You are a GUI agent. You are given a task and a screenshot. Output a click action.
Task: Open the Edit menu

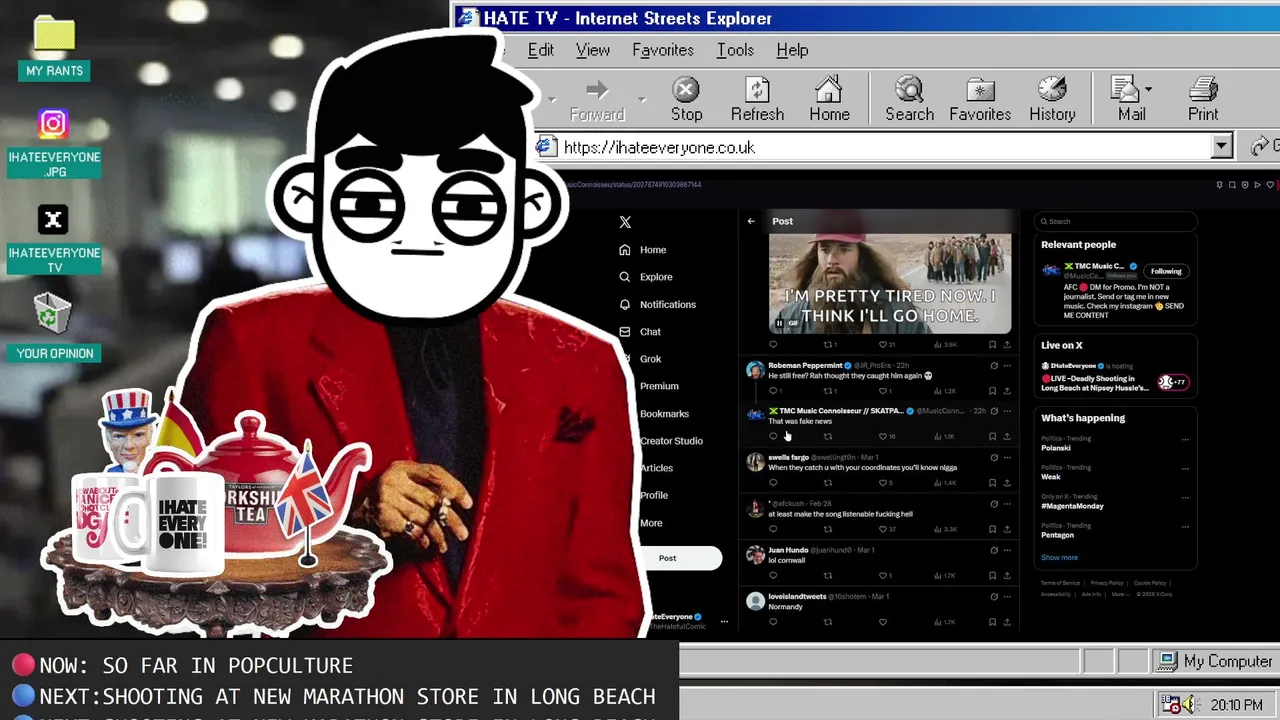[540, 50]
